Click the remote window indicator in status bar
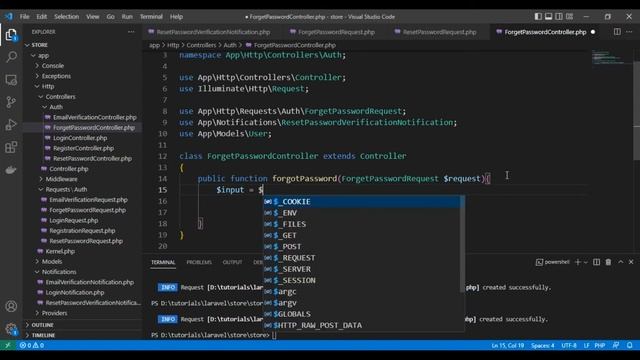 pos(8,345)
